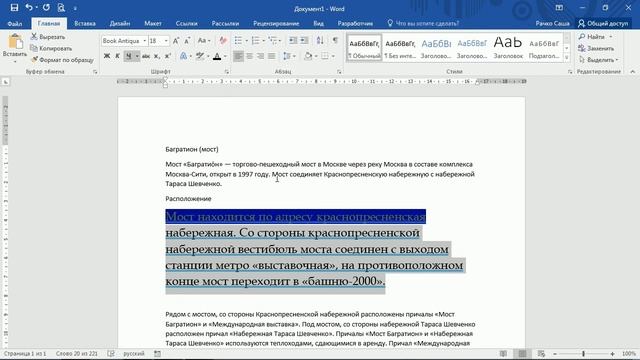This screenshot has height=360, width=640.
Task: Open ribbon display options icon
Action: point(559,7)
